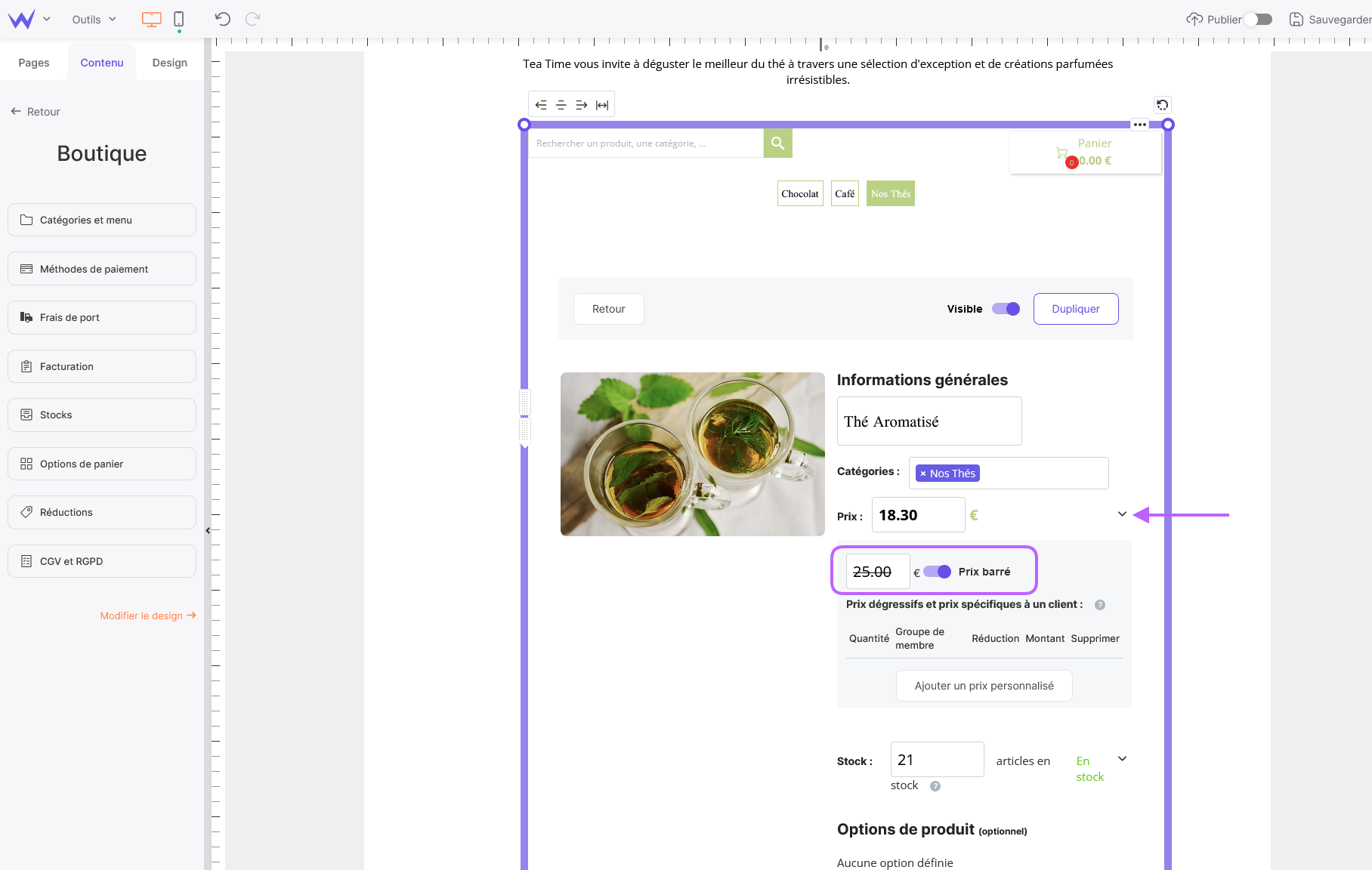Switch to desktop view icon
The width and height of the screenshot is (1372, 870).
pyautogui.click(x=152, y=19)
